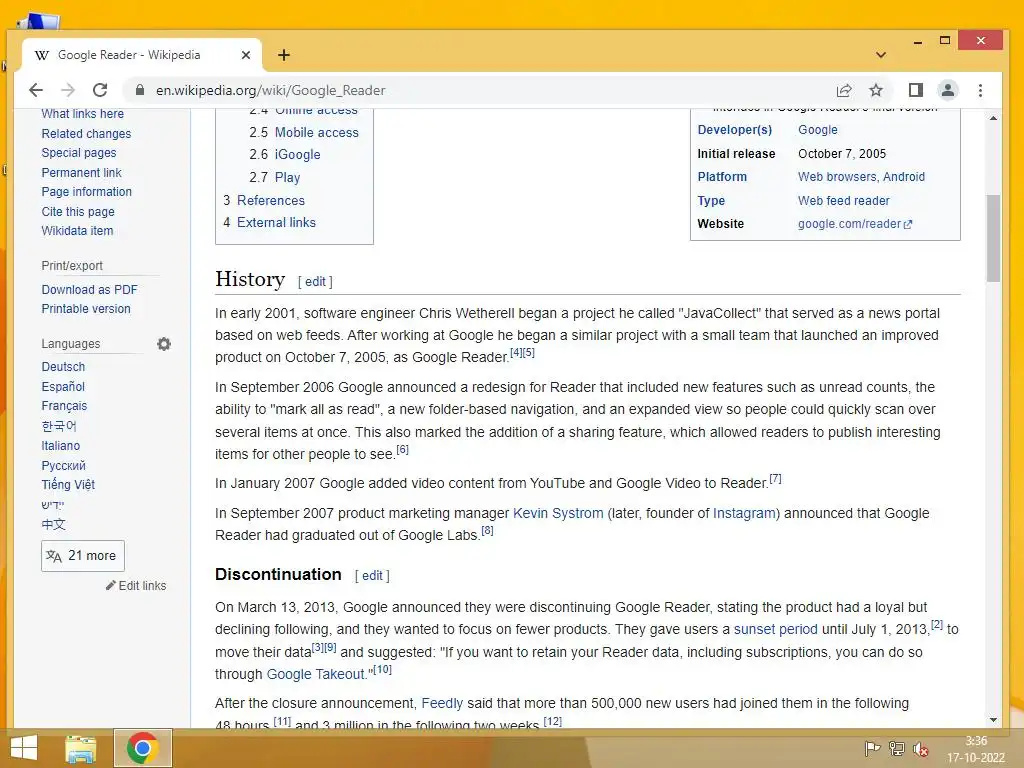Viewport: 1024px width, 768px height.
Task: Click citation [6] superscript
Action: click(x=402, y=449)
